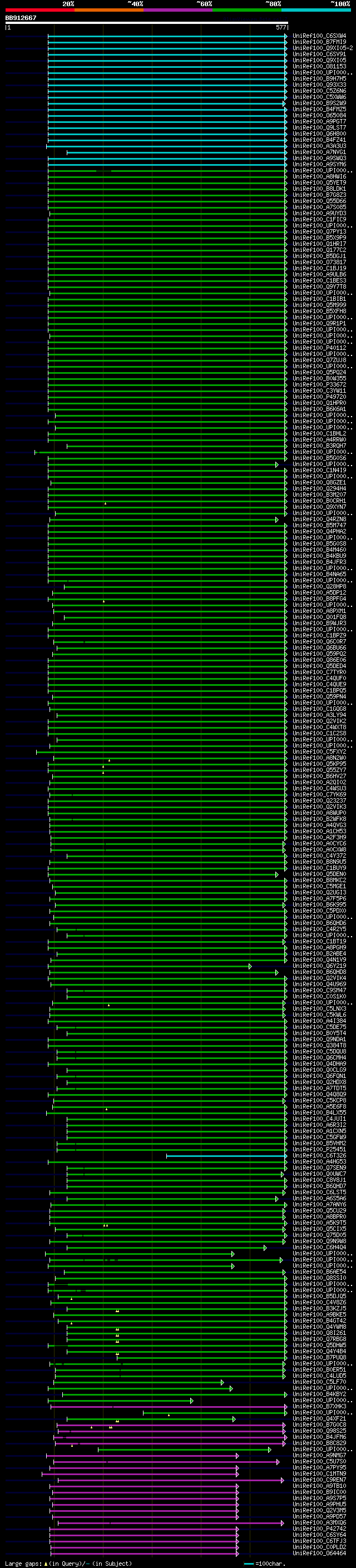This screenshot has width=356, height=1568.
Task: Select the UniRef100_Q4XF21 label
Action: click(x=319, y=1418)
